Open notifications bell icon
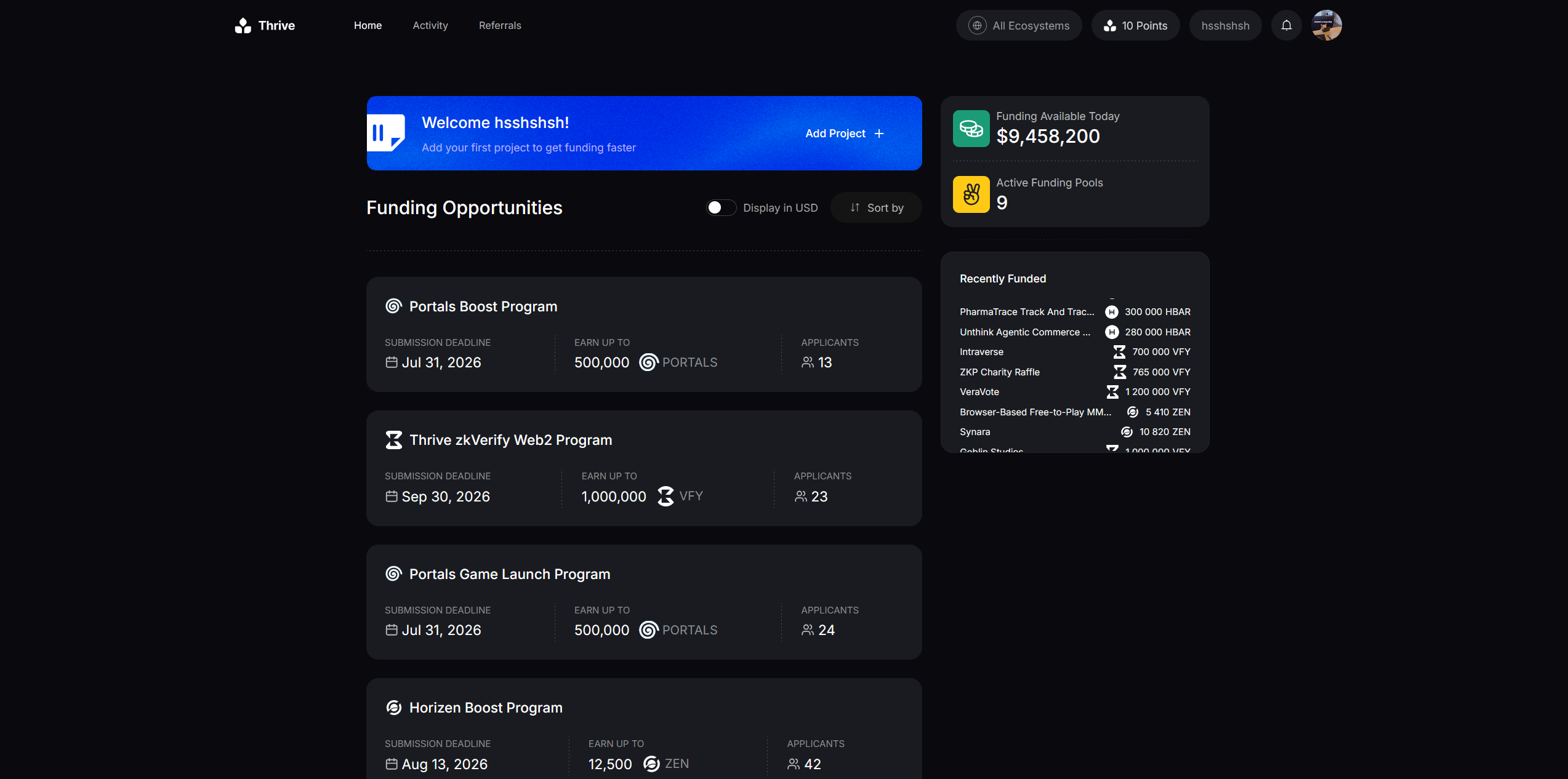The width and height of the screenshot is (1568, 779). 1286,25
